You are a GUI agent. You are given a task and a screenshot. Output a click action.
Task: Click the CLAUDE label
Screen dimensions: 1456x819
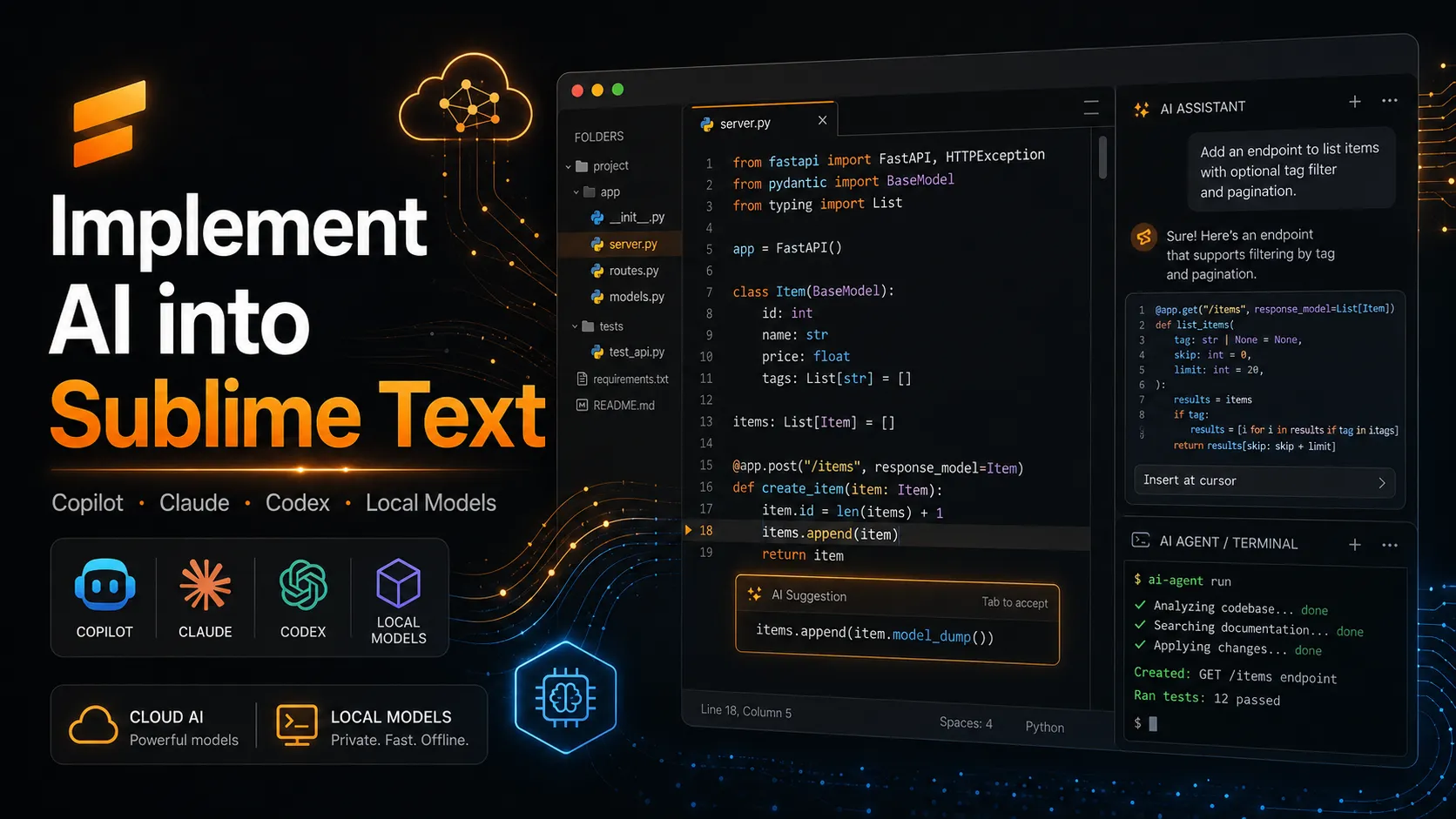click(x=206, y=632)
